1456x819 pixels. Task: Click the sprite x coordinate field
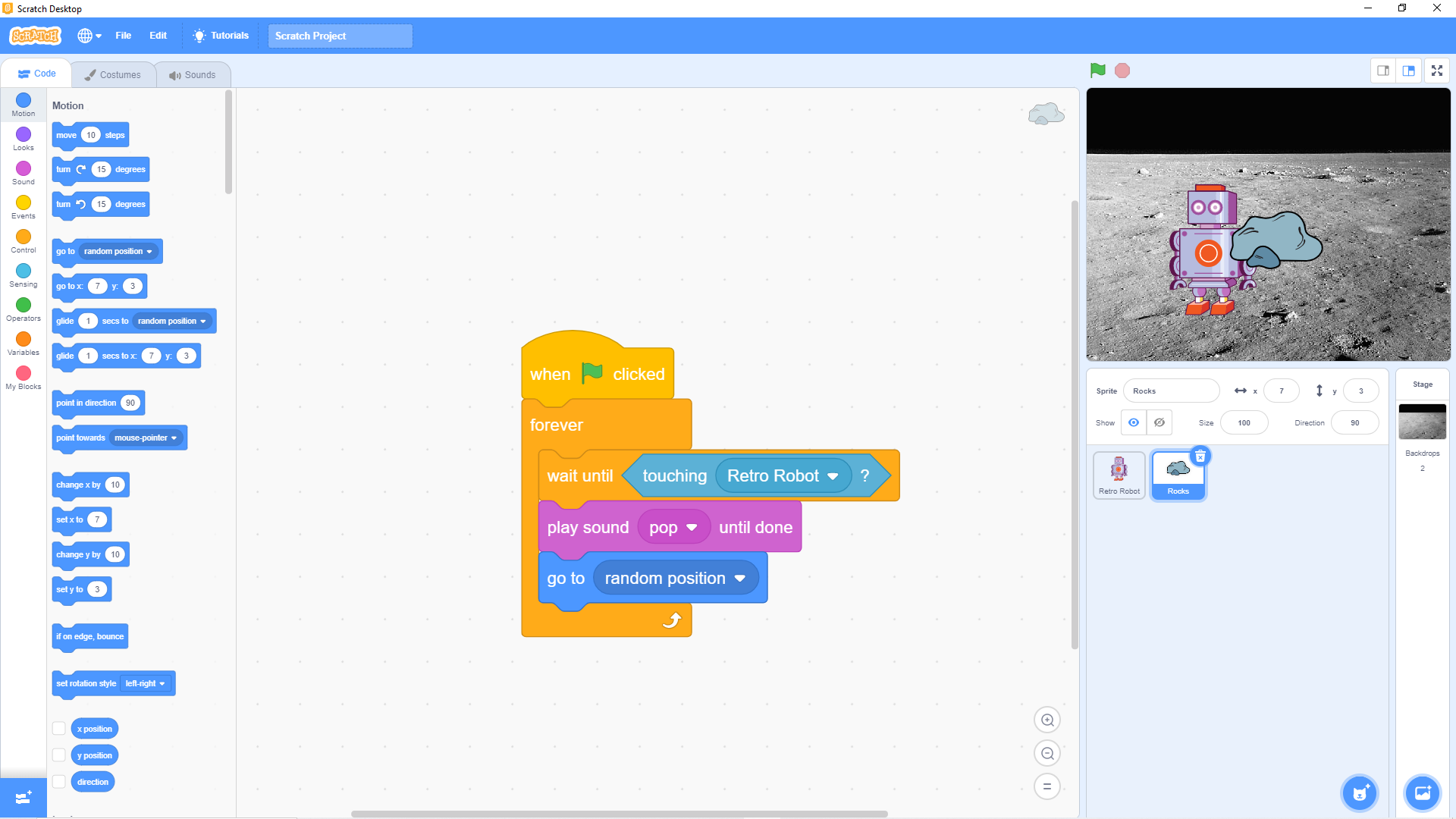click(x=1281, y=391)
